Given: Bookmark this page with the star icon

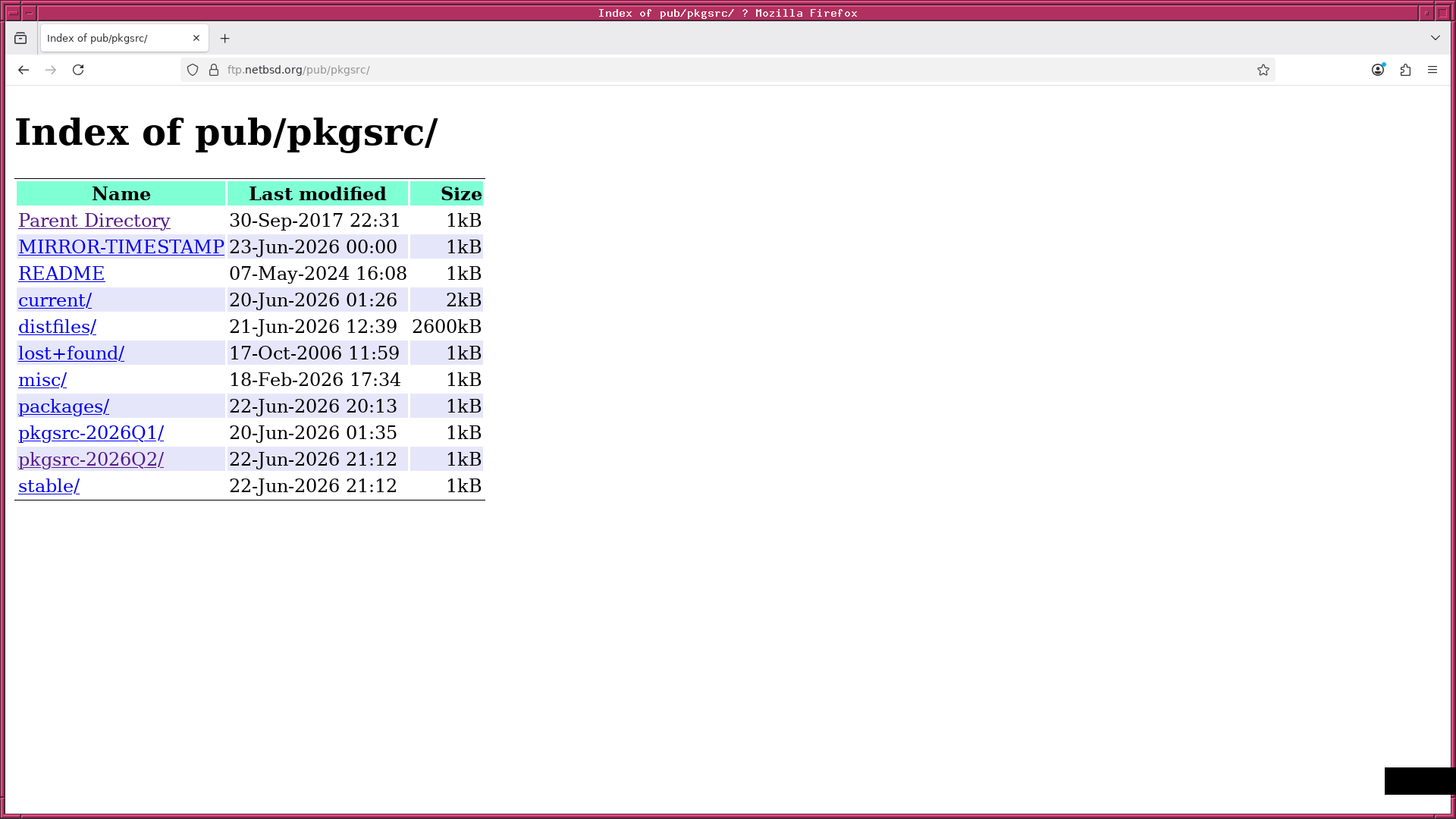Looking at the screenshot, I should (1263, 70).
